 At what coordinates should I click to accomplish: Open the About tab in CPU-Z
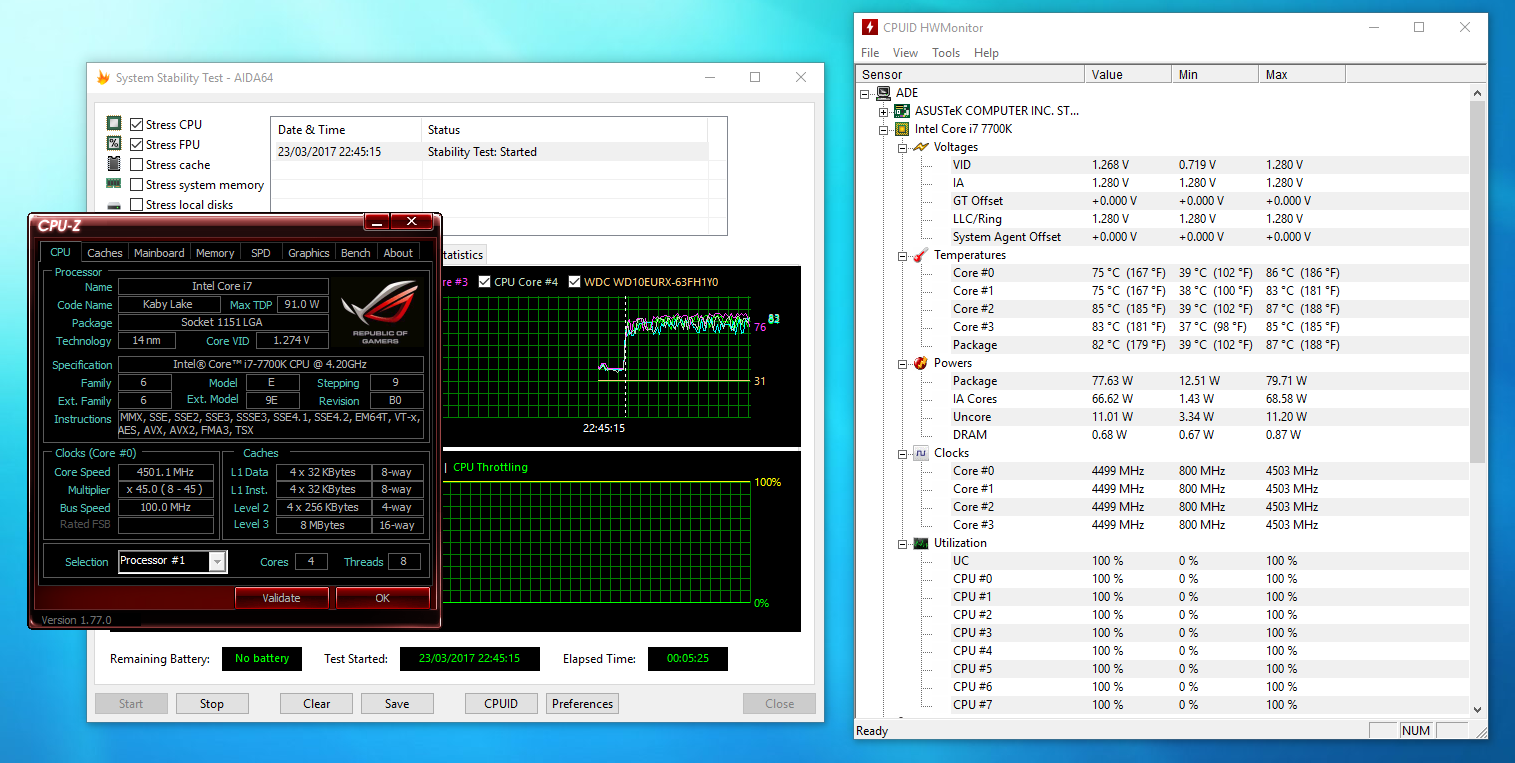(x=398, y=253)
